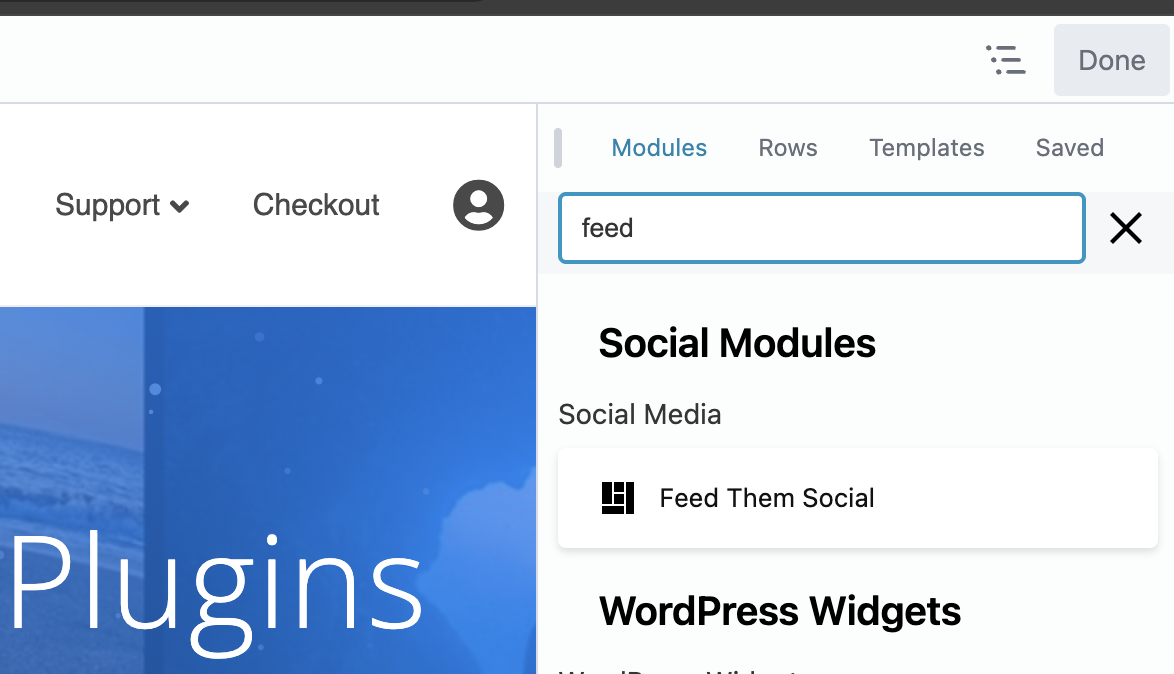Image resolution: width=1174 pixels, height=674 pixels.
Task: Clear the search with the X icon
Action: 1126,229
